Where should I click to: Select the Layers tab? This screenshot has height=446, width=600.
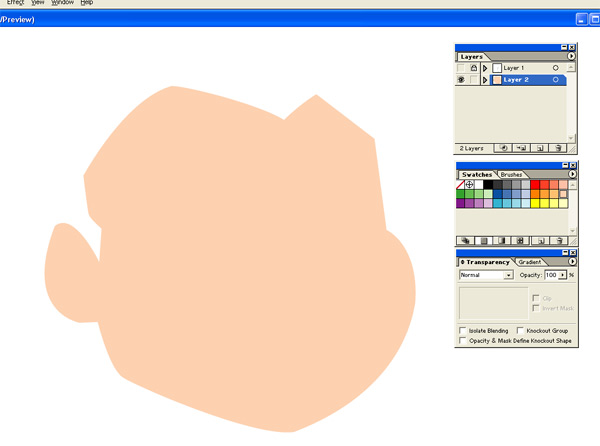pos(471,57)
